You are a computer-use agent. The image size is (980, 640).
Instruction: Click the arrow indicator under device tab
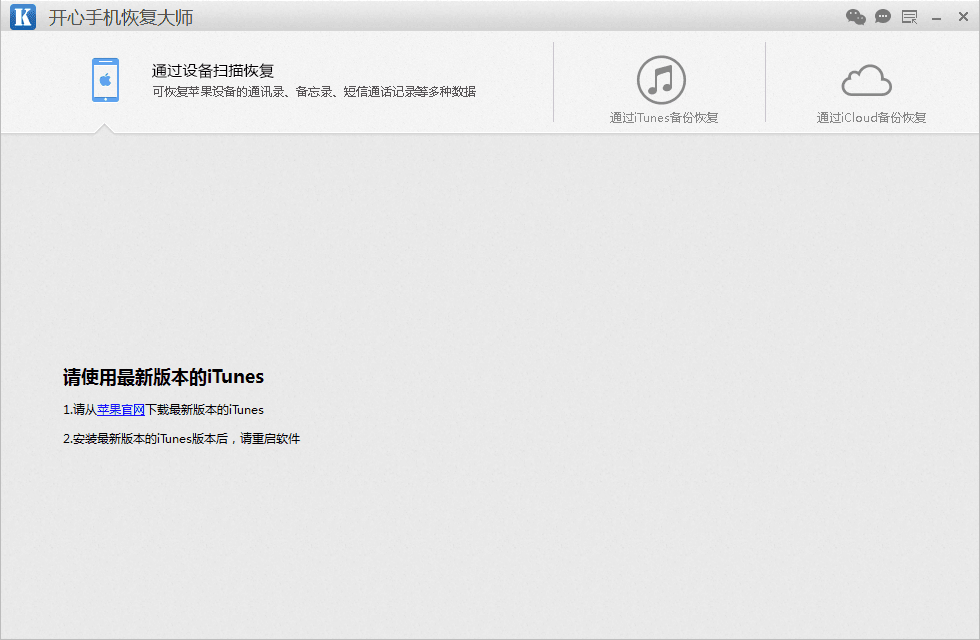(x=104, y=128)
